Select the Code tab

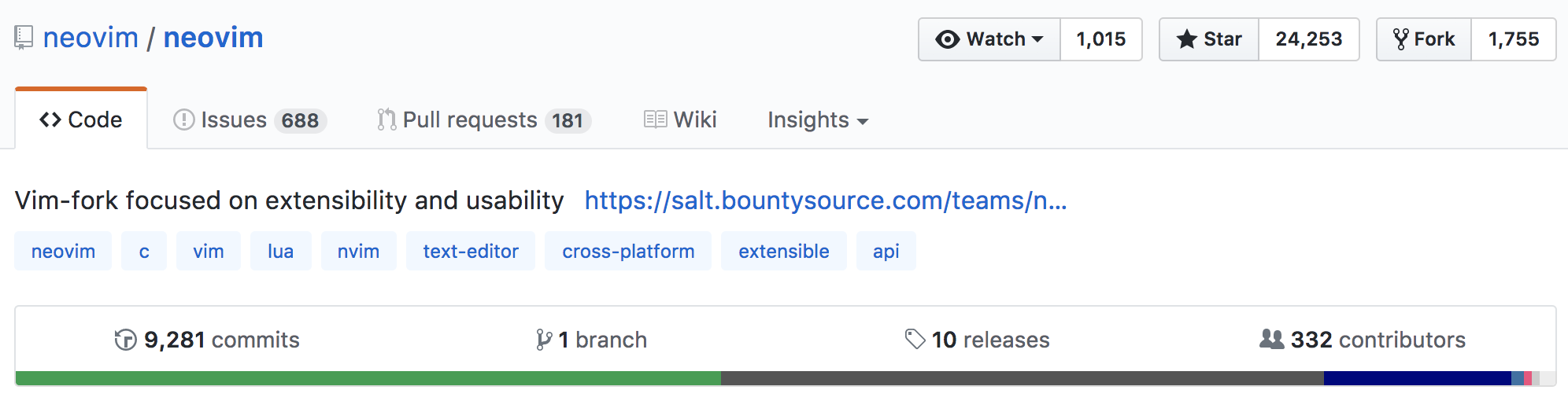[x=81, y=120]
